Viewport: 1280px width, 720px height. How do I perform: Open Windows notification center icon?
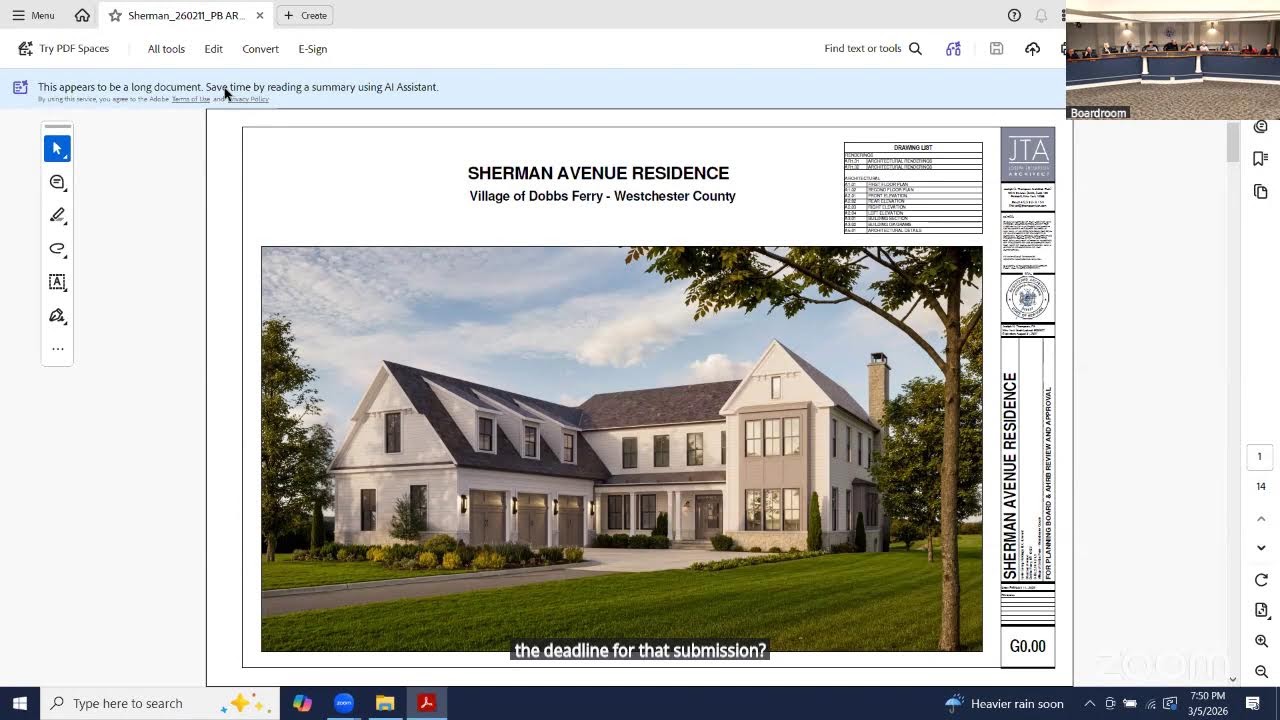[x=1253, y=703]
